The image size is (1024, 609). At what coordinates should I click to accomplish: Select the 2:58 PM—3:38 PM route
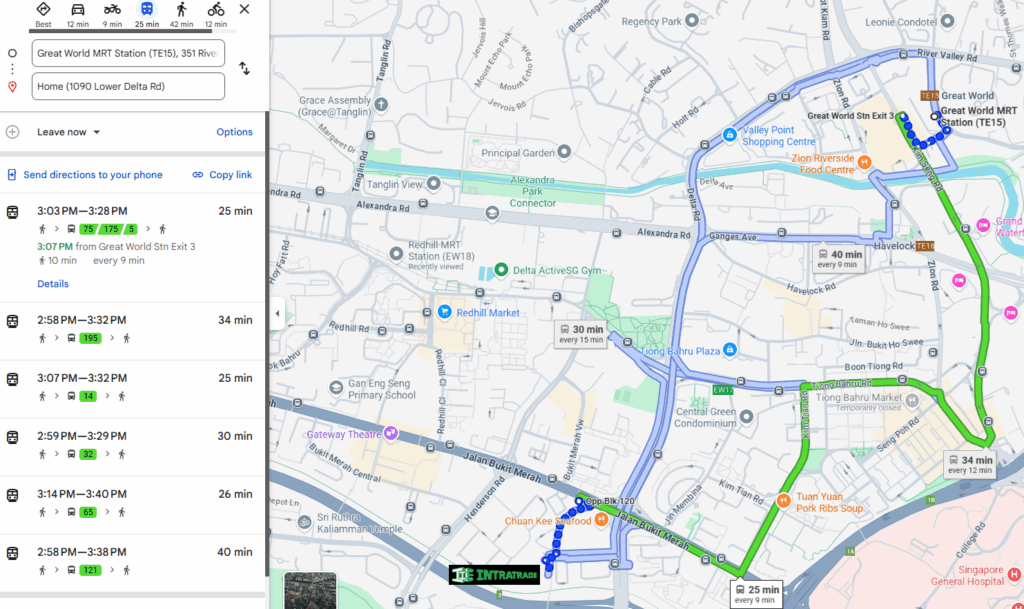pos(132,563)
